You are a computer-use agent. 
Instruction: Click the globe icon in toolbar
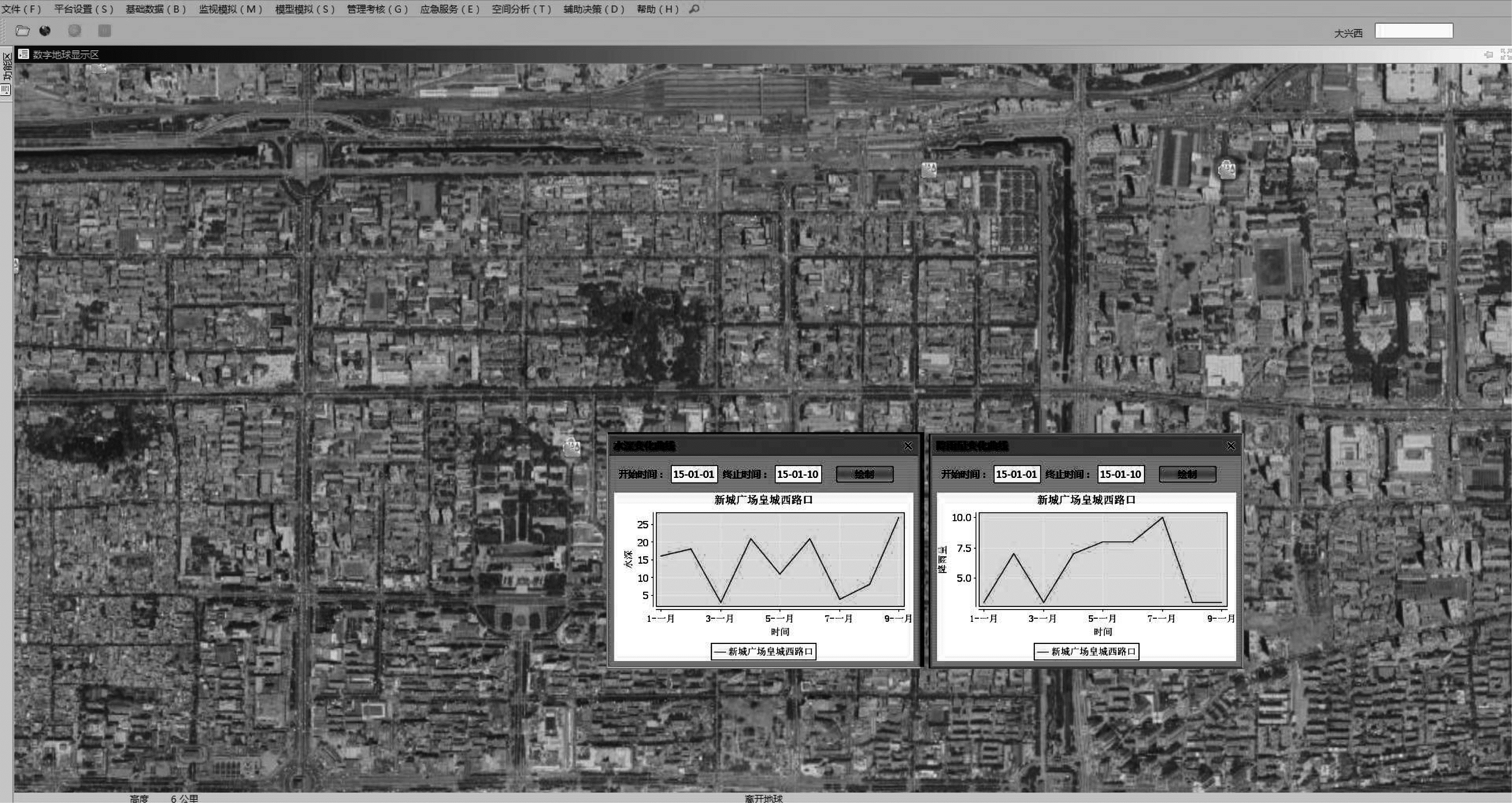coord(45,31)
